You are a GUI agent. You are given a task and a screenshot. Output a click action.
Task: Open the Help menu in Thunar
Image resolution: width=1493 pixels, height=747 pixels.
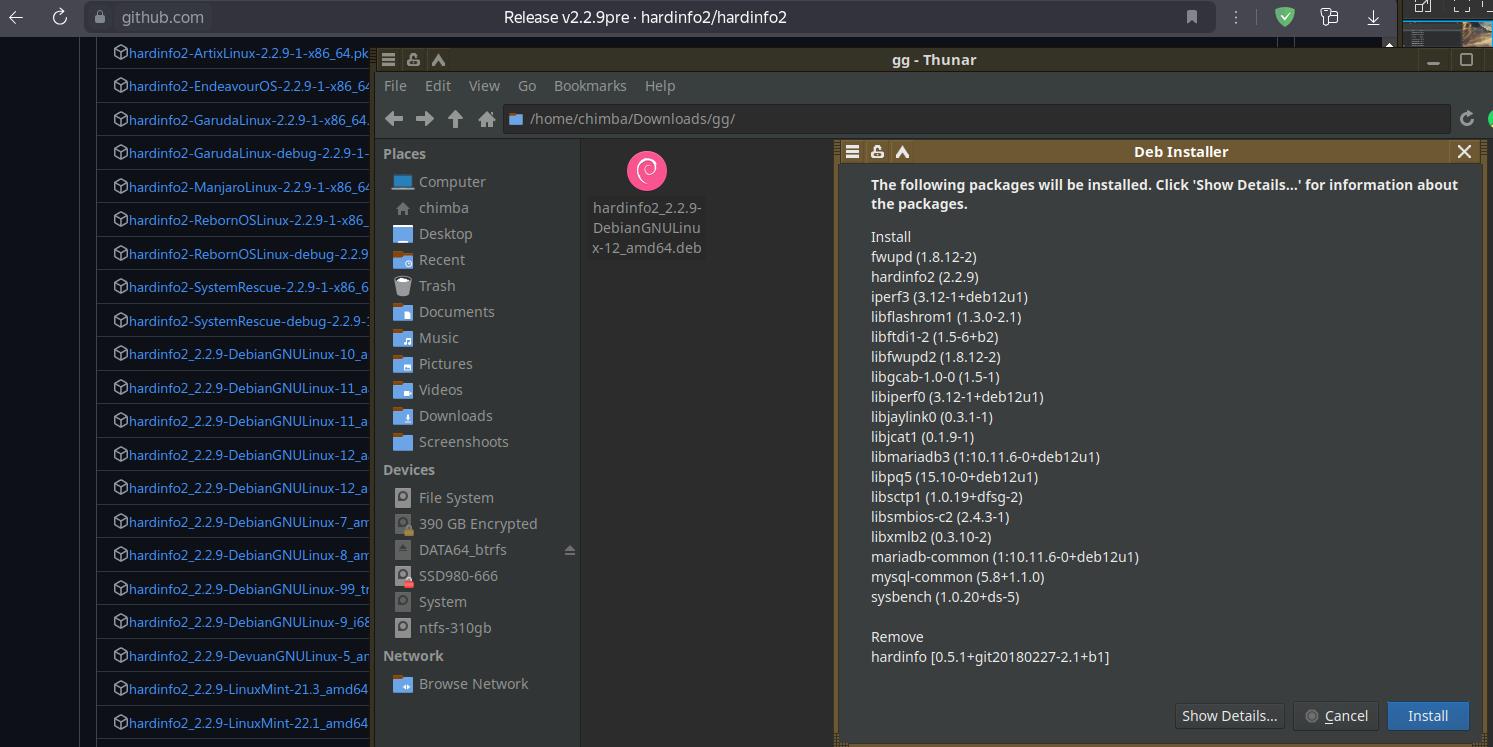[x=660, y=86]
